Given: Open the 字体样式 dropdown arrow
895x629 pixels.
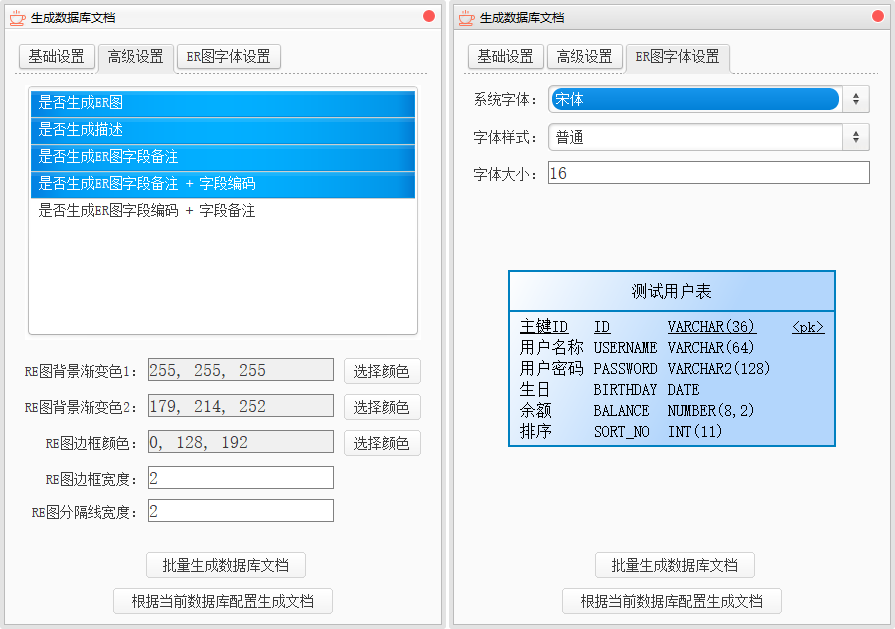Looking at the screenshot, I should (856, 137).
